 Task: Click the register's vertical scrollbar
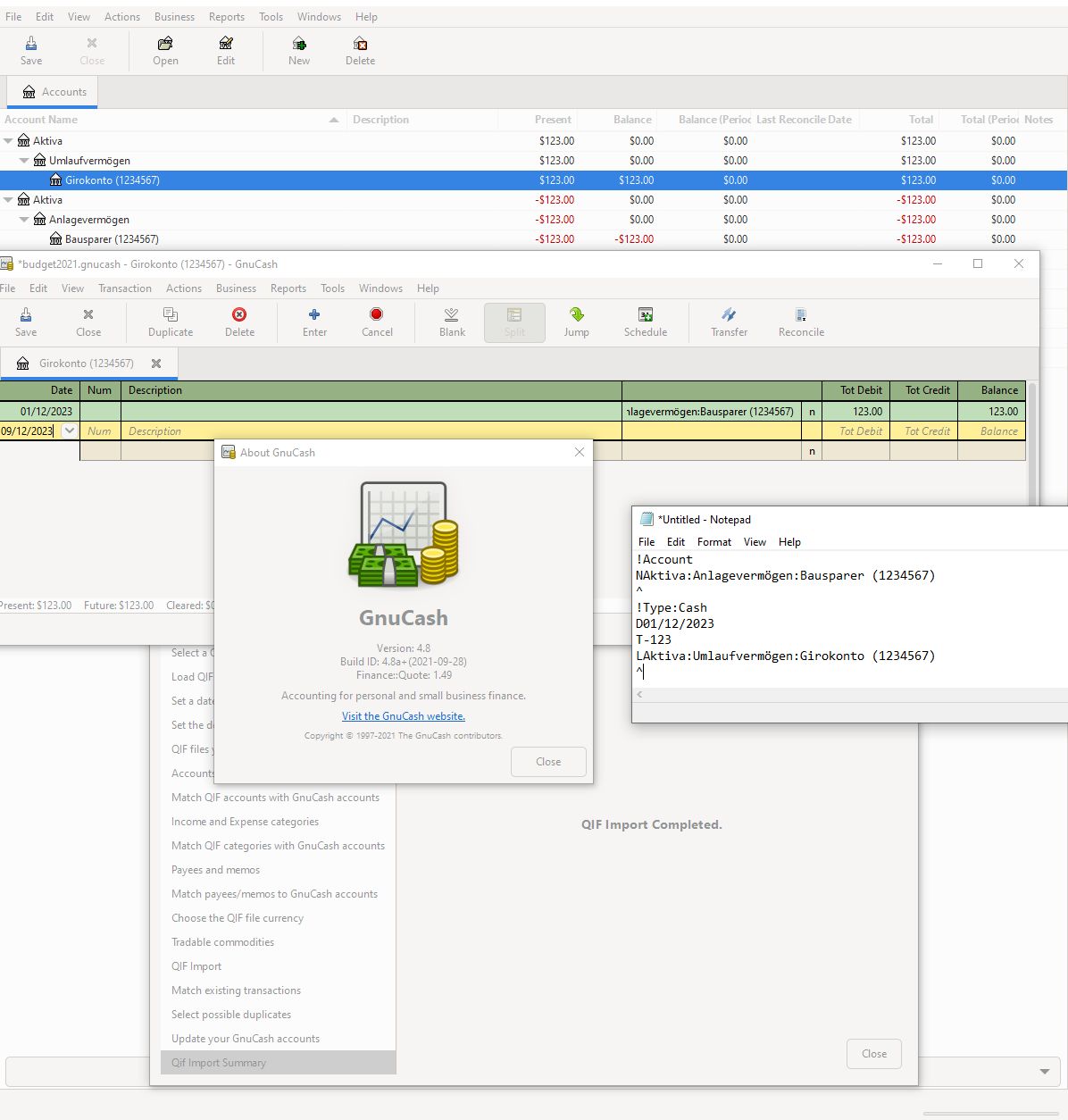click(1033, 447)
